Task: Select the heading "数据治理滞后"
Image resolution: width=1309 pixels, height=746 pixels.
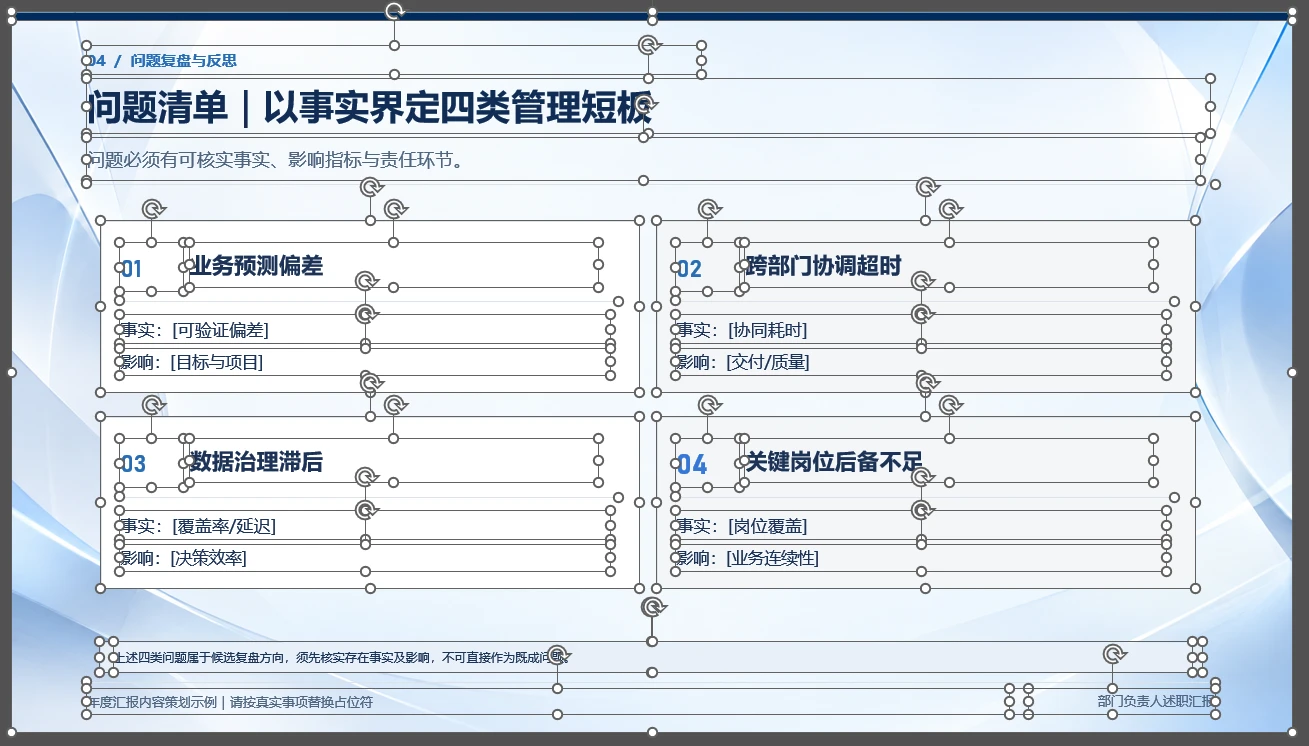Action: click(x=257, y=462)
